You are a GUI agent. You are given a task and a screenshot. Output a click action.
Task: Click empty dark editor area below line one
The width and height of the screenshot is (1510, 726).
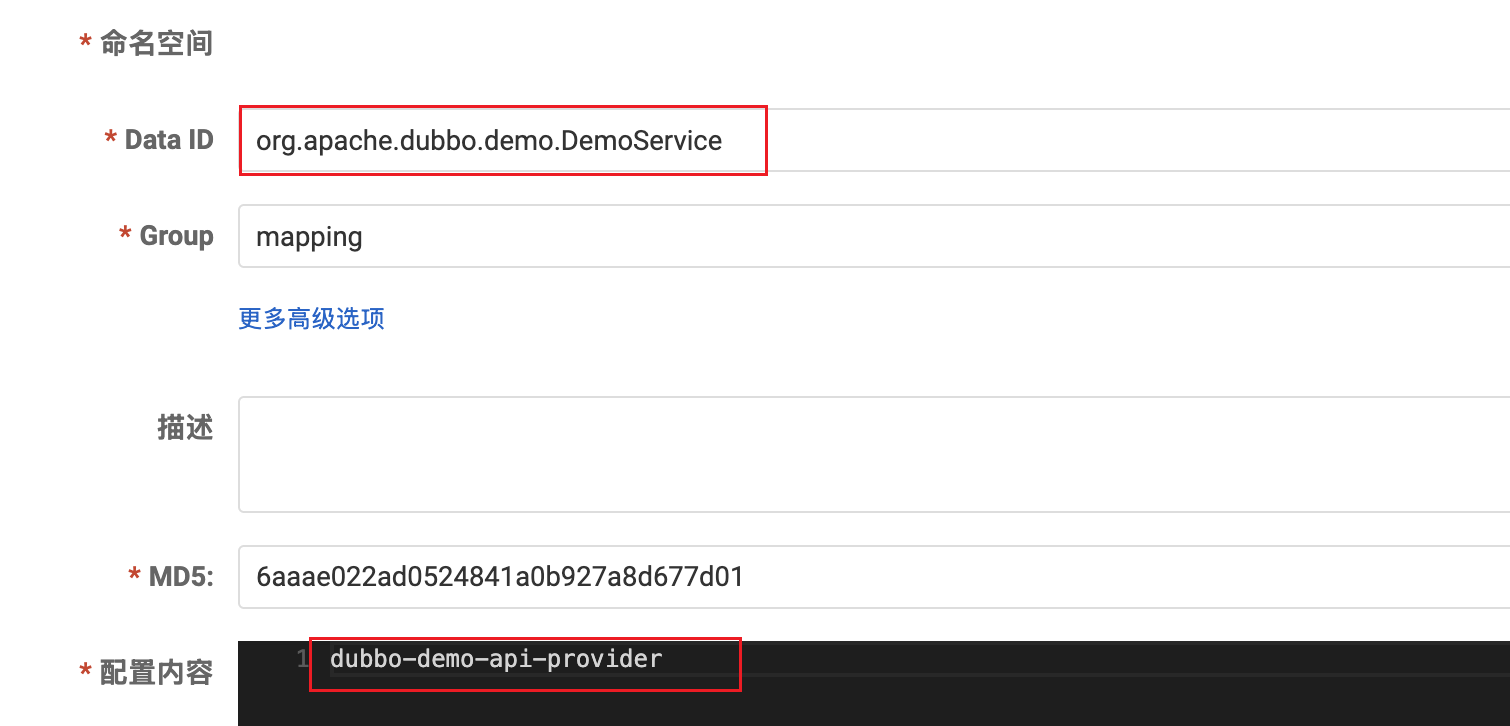pyautogui.click(x=874, y=703)
